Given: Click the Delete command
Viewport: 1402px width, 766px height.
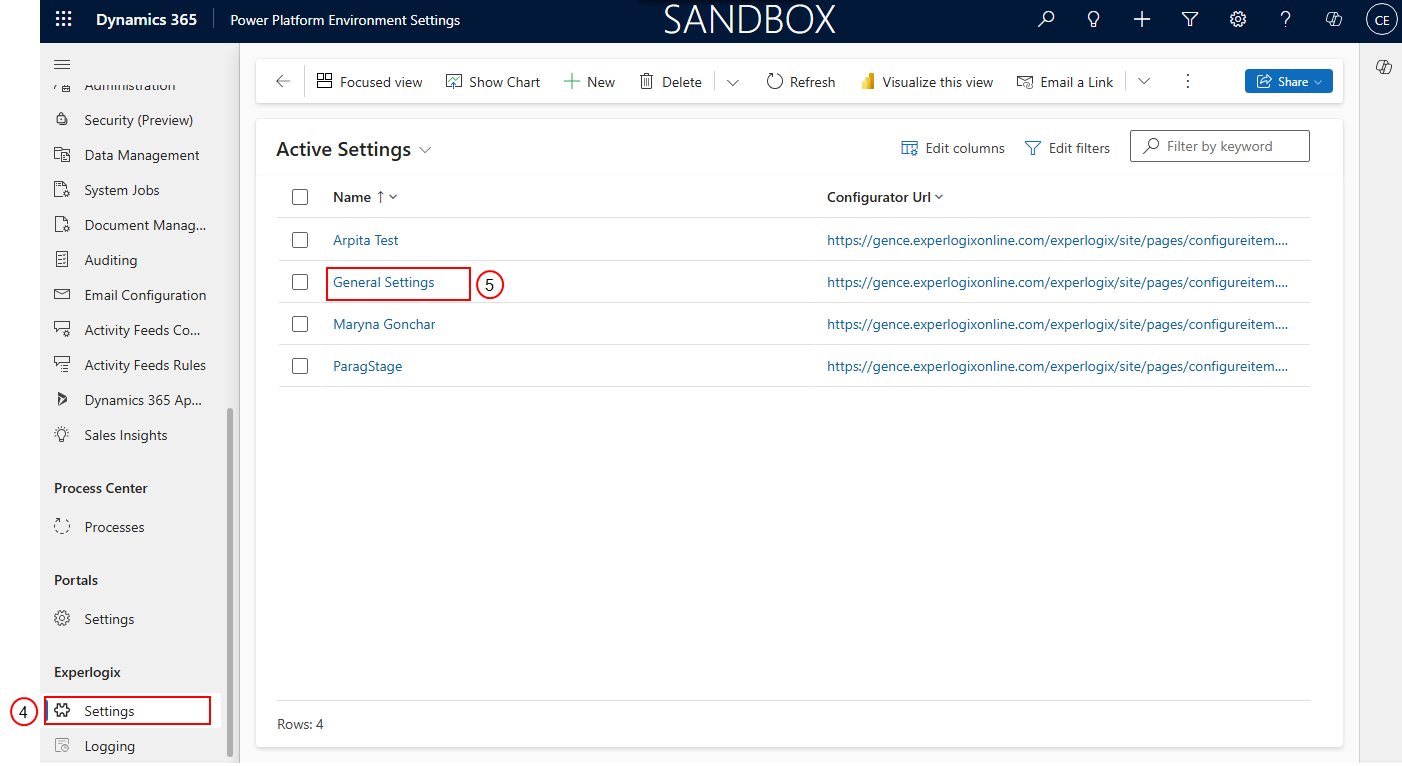Looking at the screenshot, I should coord(671,82).
